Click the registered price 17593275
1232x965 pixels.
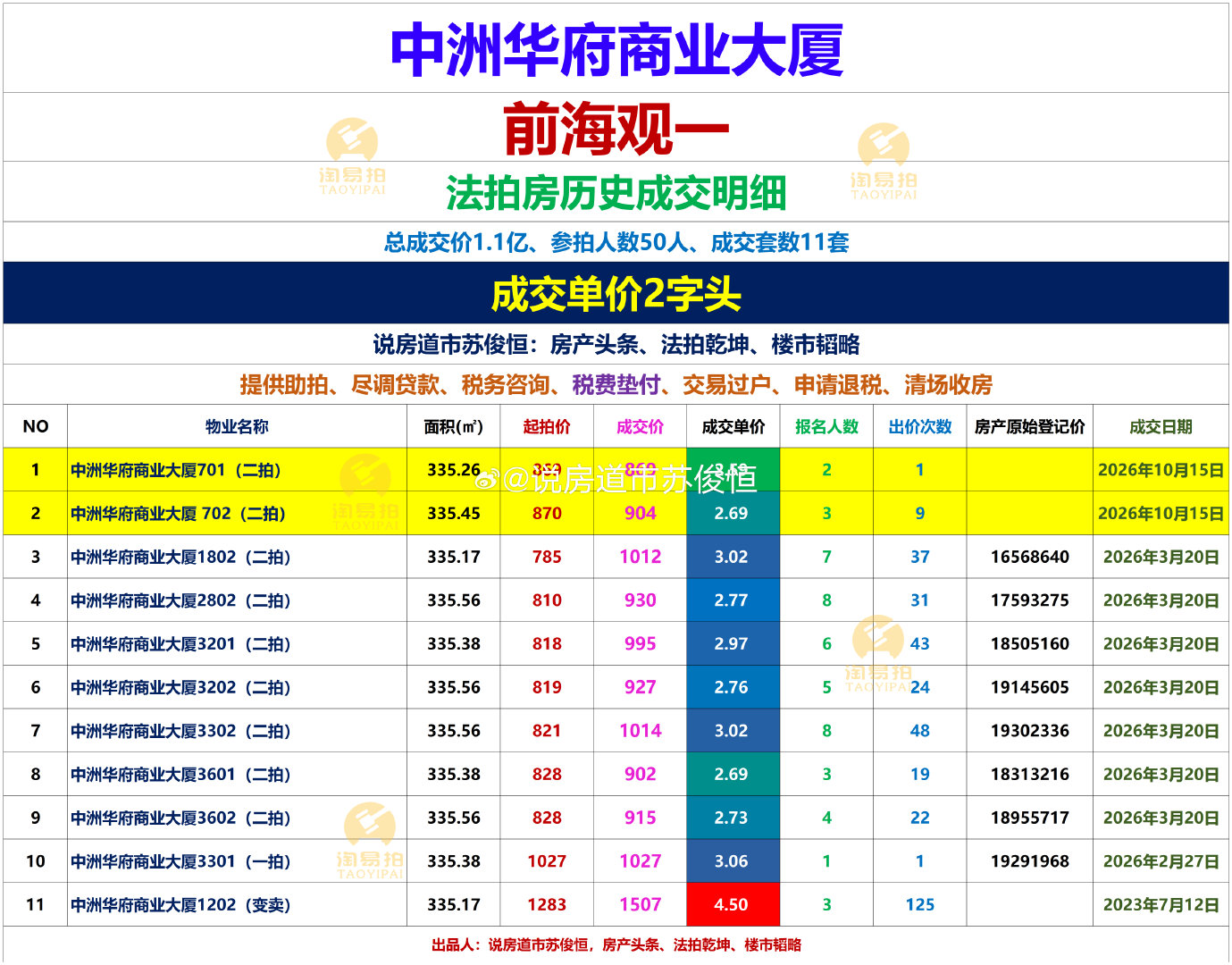1030,600
